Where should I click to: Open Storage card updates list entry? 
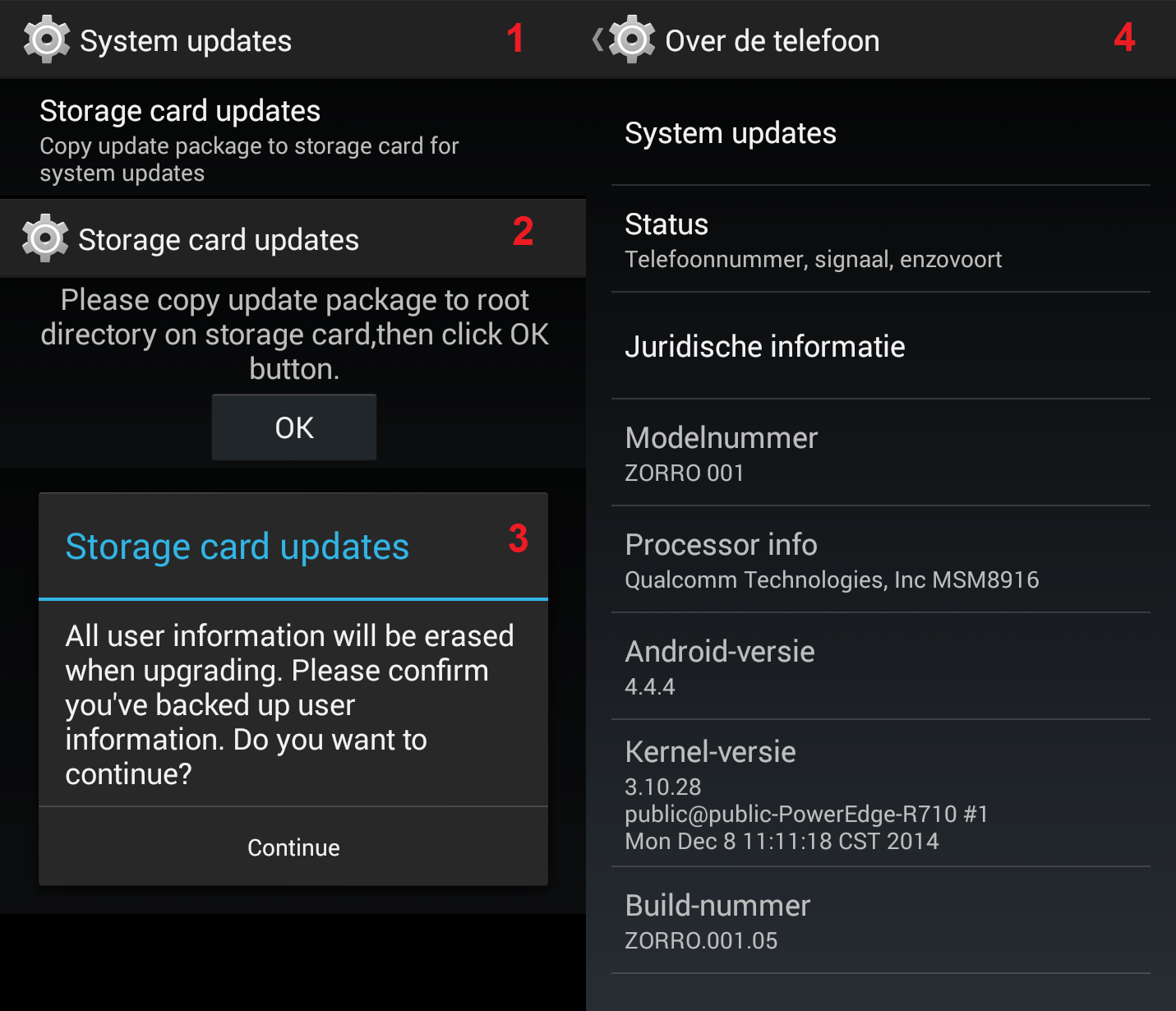coord(293,139)
